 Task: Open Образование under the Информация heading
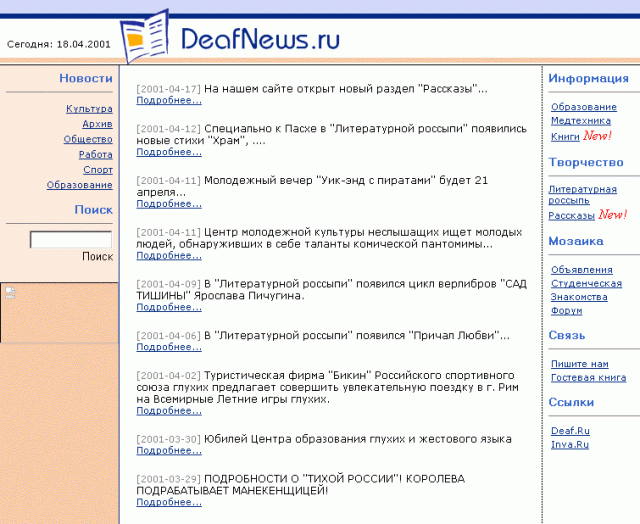tap(584, 107)
